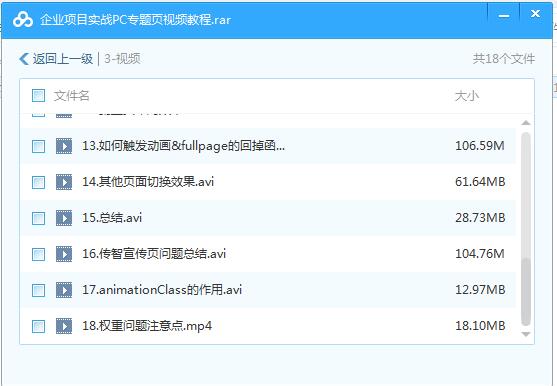Click size value 18.10MB
Viewport: 557px width, 386px height.
[480, 326]
